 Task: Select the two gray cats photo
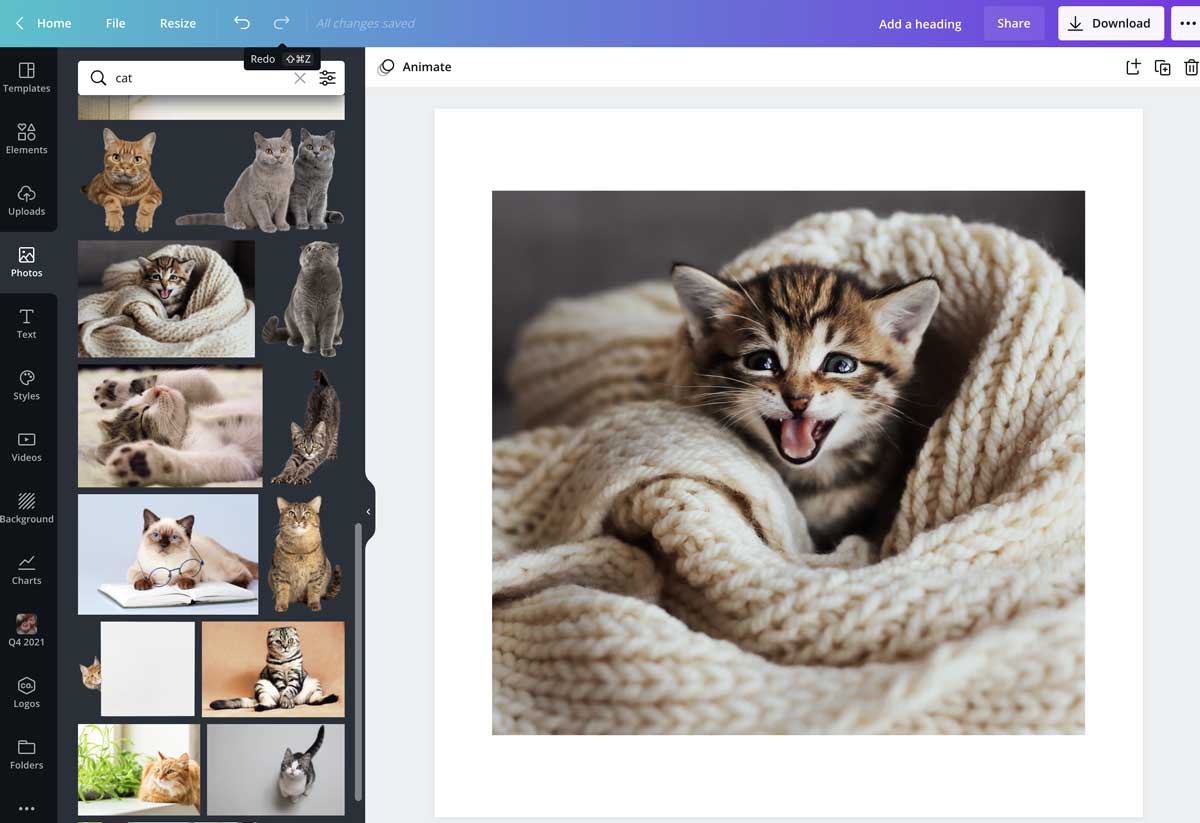tap(260, 180)
